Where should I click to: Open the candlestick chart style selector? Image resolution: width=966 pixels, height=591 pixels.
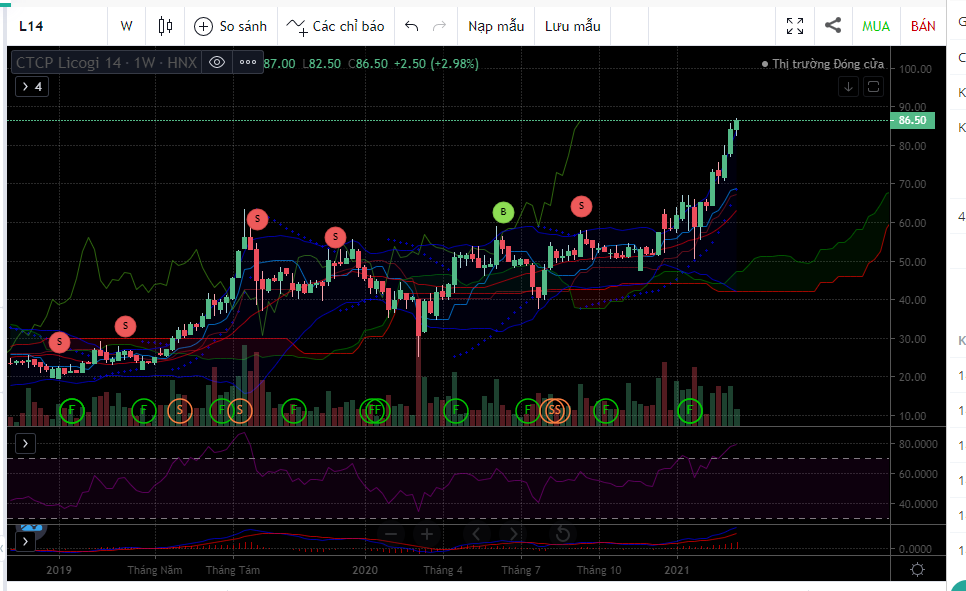tap(165, 26)
